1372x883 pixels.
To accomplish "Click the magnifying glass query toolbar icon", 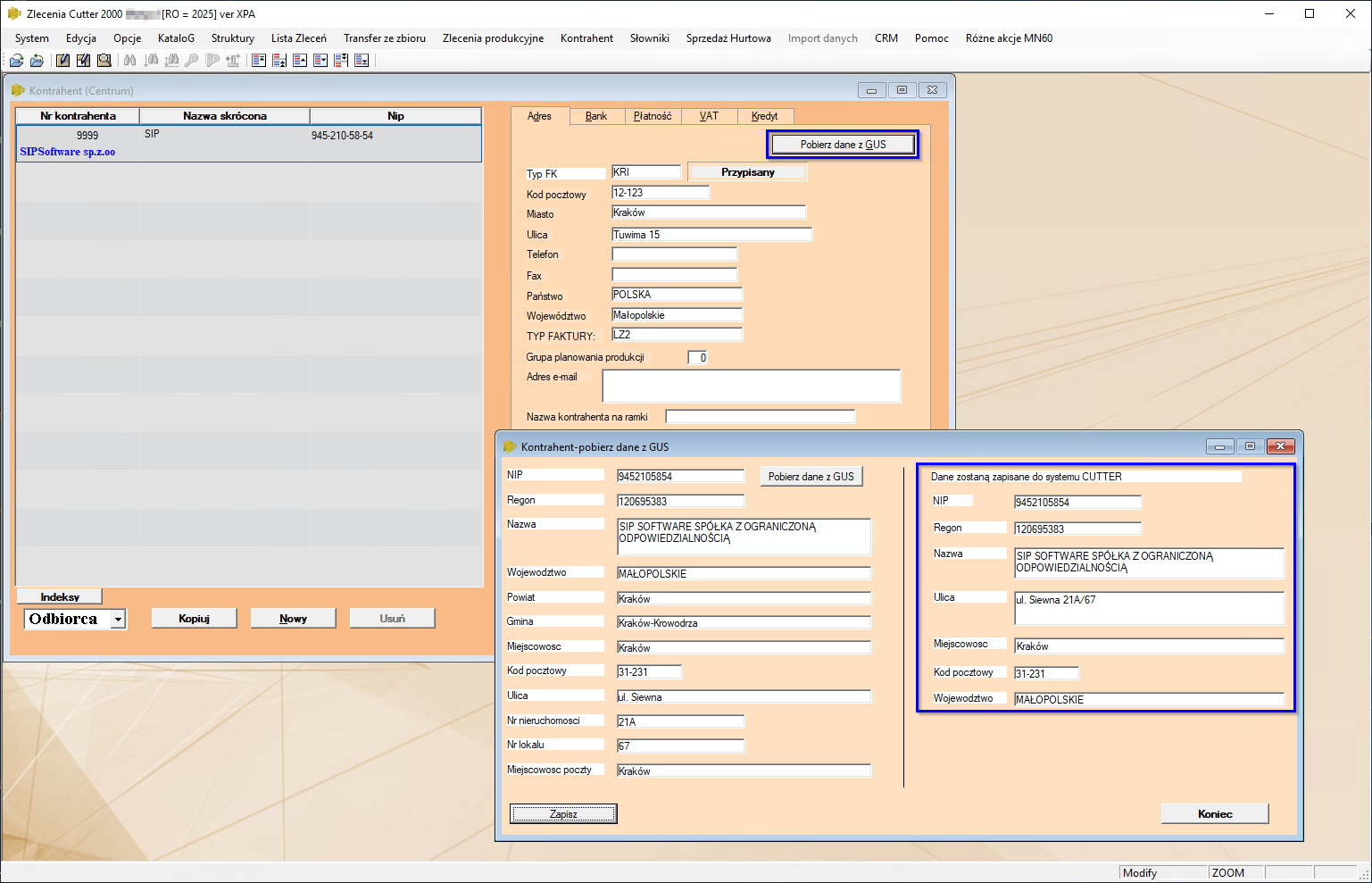I will [x=104, y=61].
